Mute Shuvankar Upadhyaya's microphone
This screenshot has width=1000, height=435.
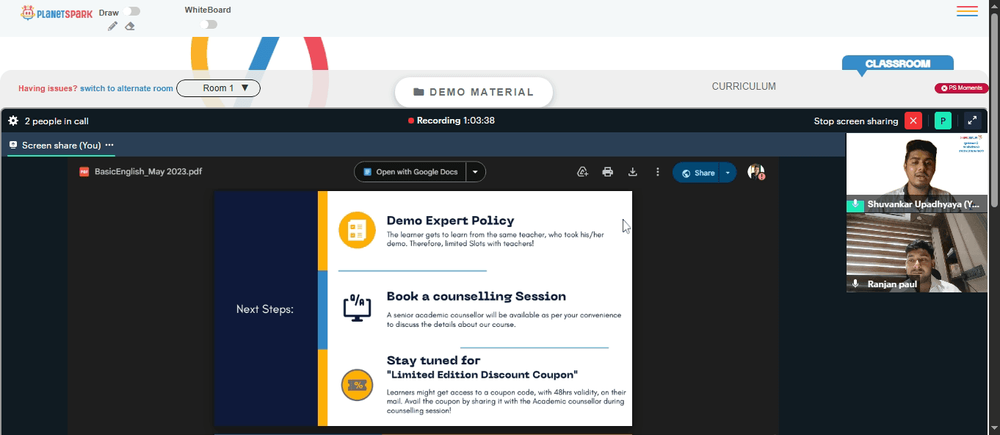coord(855,205)
